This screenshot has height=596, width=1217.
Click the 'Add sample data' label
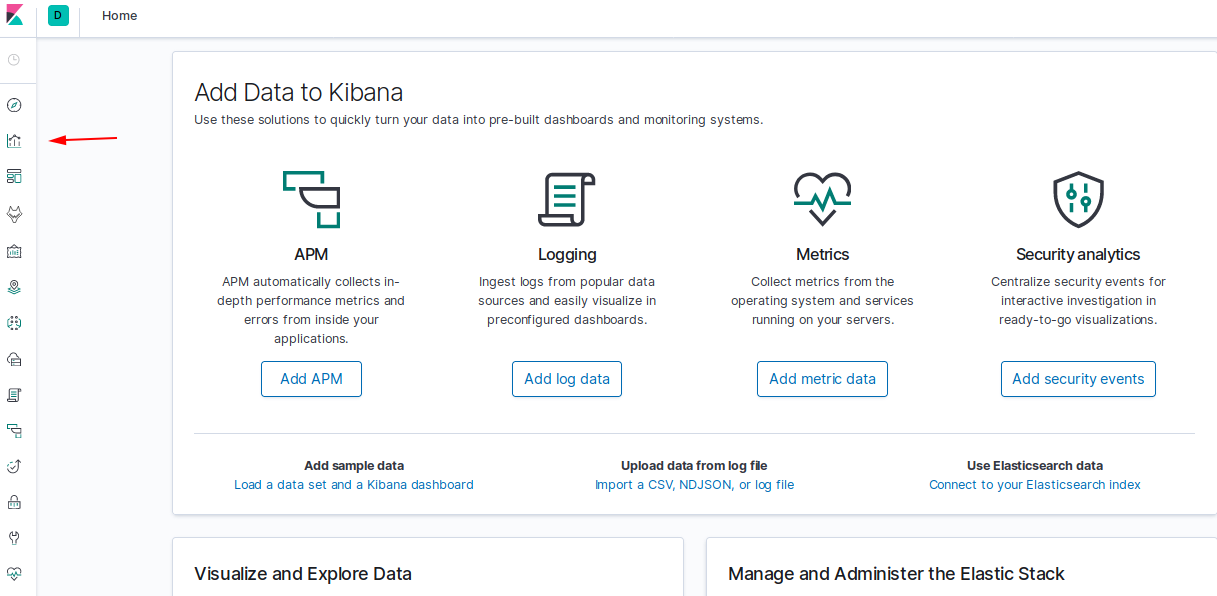coord(354,466)
